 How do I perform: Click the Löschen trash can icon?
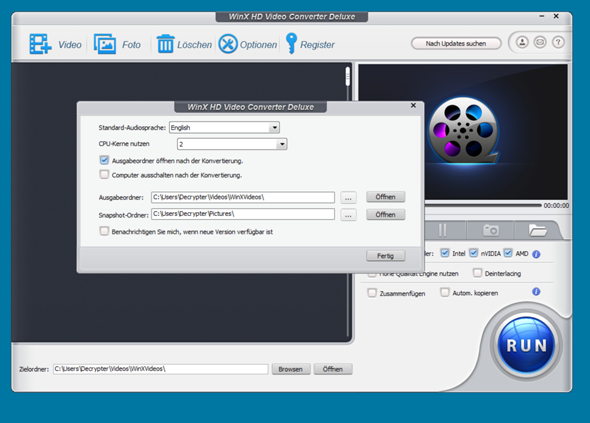point(165,44)
